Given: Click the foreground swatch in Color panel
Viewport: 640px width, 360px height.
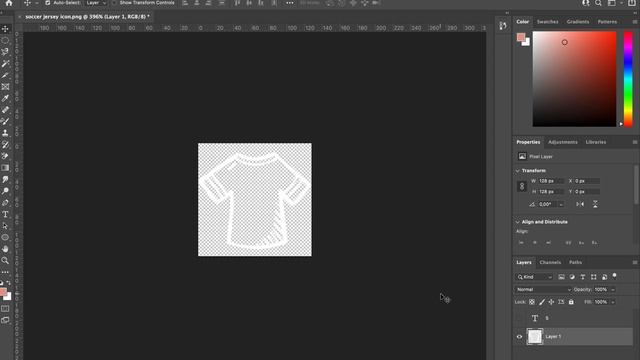Looking at the screenshot, I should coord(521,38).
